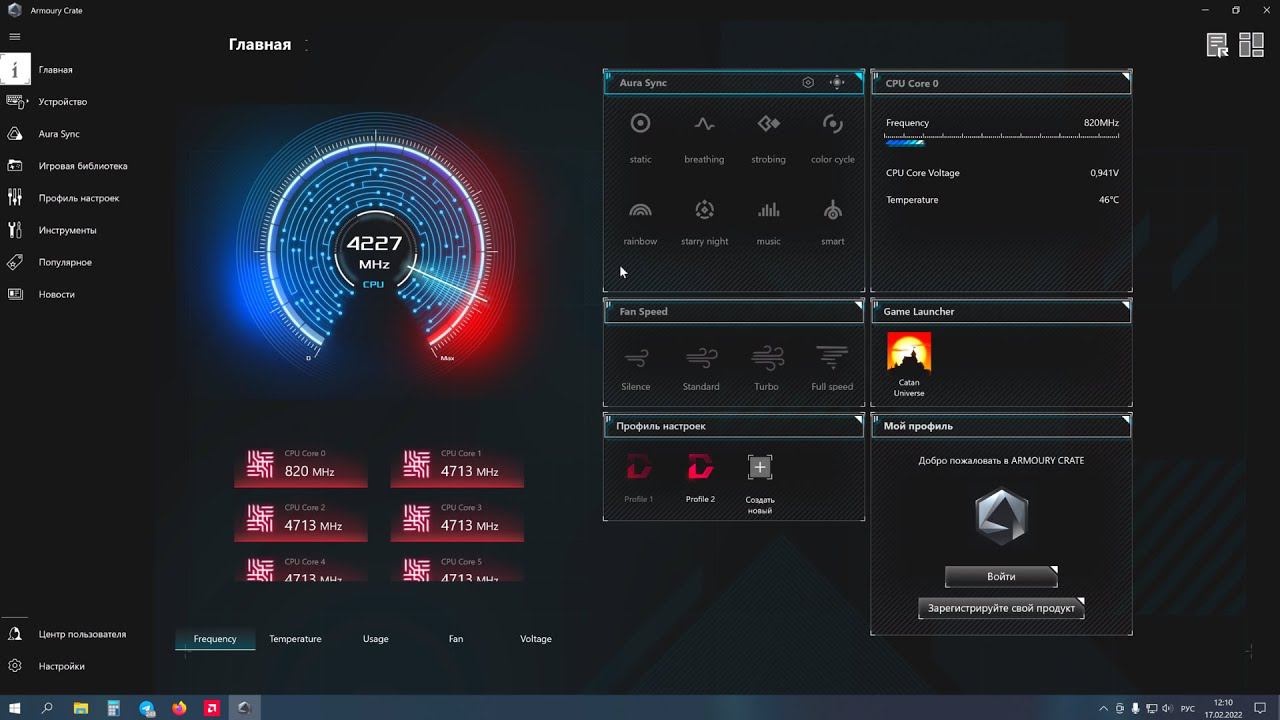
Task: Open Инструменты in sidebar
Action: (x=67, y=230)
